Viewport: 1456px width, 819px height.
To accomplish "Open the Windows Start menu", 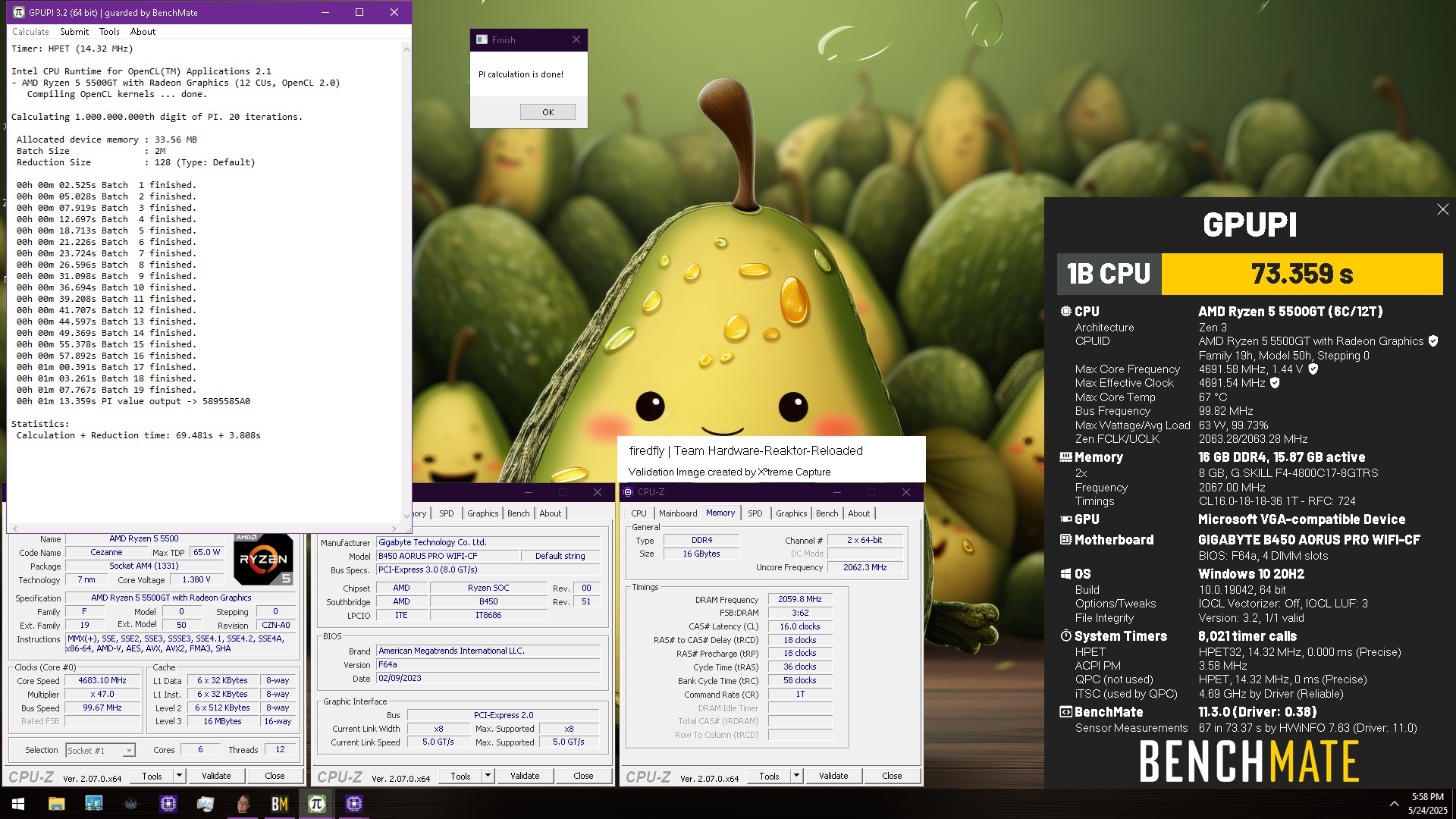I will click(18, 804).
